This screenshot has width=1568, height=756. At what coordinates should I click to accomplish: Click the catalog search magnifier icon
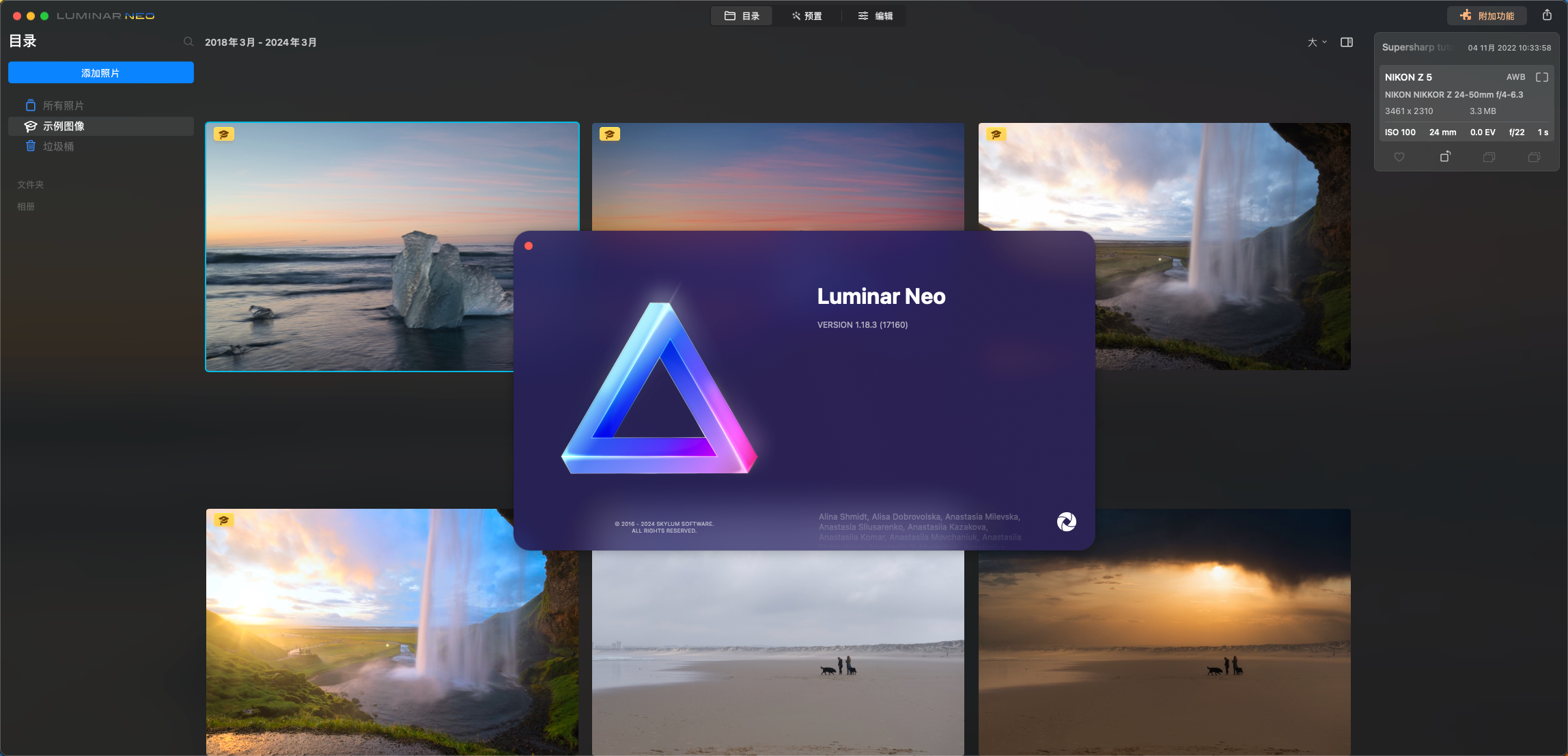click(x=188, y=42)
